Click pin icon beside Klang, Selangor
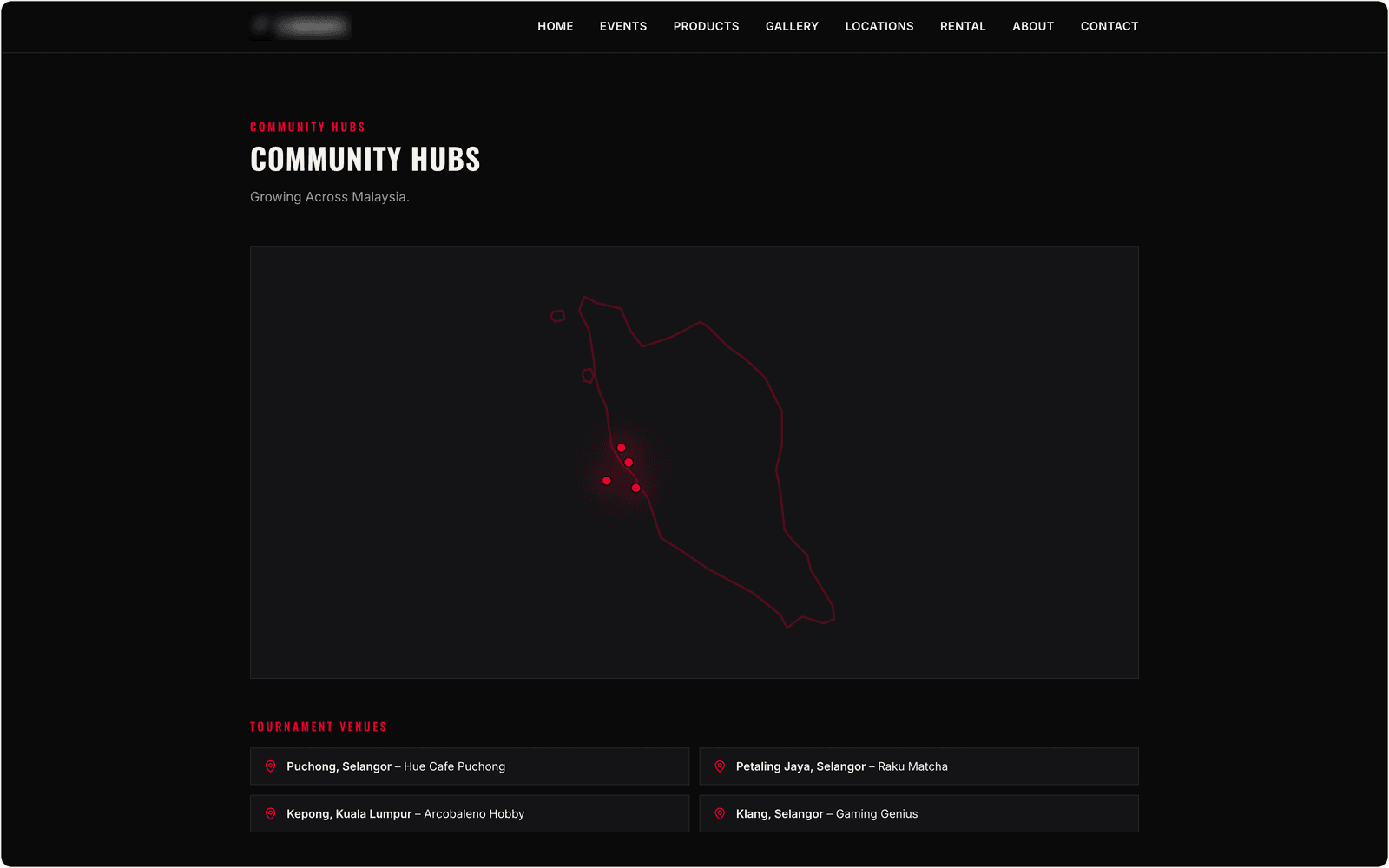 click(720, 813)
